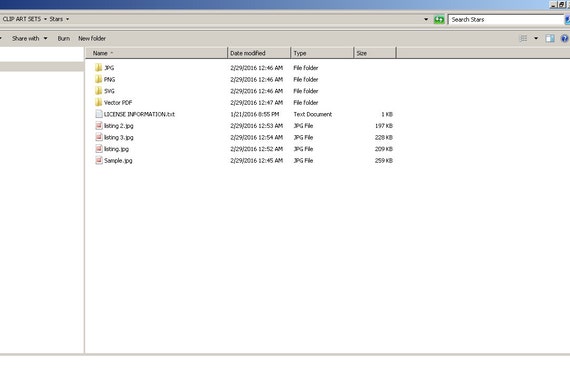The image size is (570, 370).
Task: Expand the view options dropdown arrow
Action: click(x=536, y=39)
